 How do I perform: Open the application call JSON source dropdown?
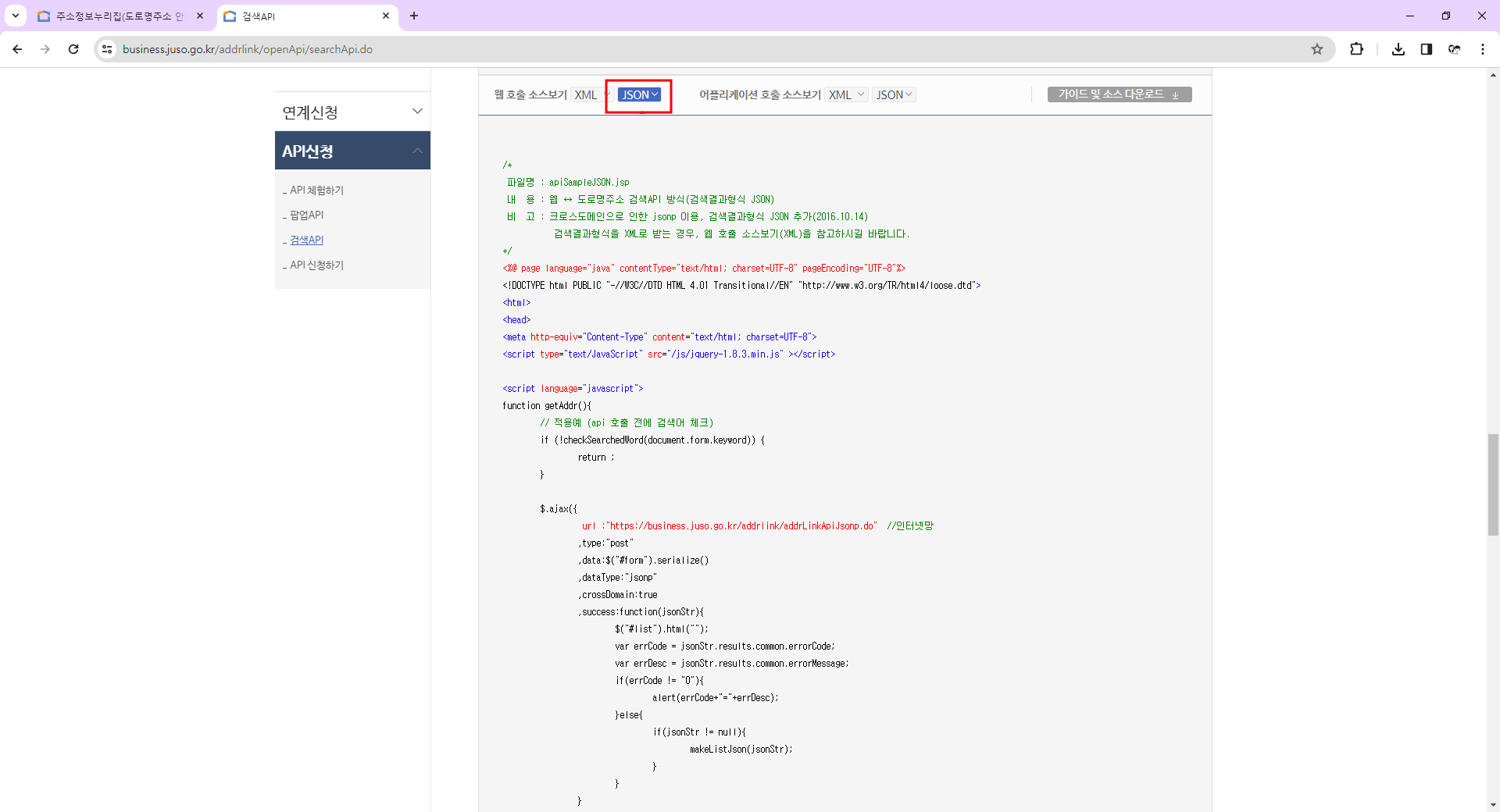(894, 94)
